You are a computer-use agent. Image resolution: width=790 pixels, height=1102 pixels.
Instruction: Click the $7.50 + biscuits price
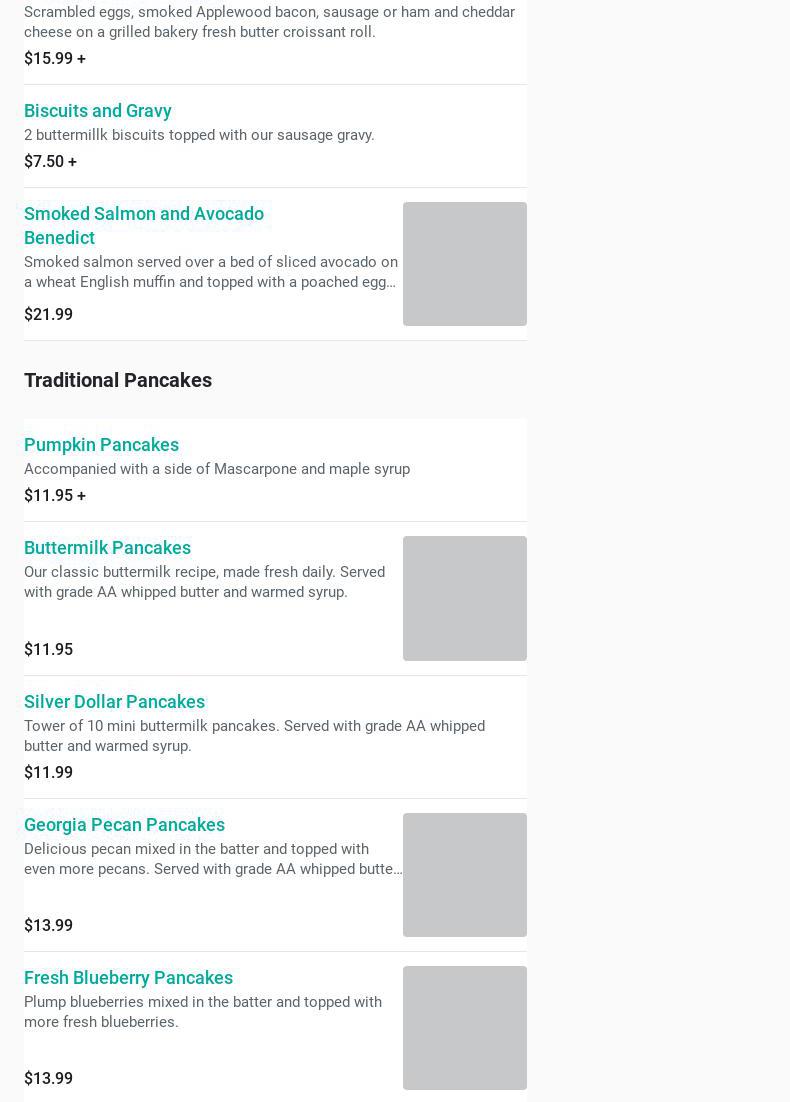50,162
